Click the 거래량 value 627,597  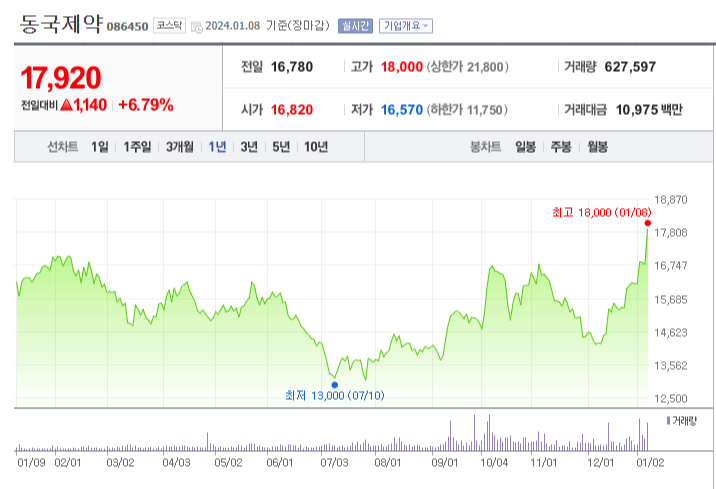(630, 67)
